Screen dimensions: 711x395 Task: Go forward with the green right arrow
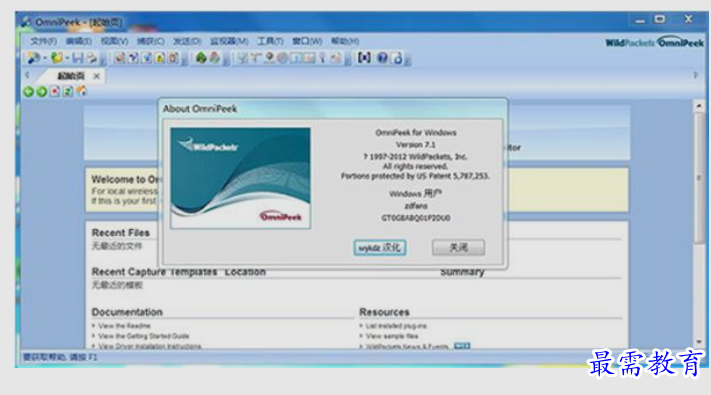42,92
